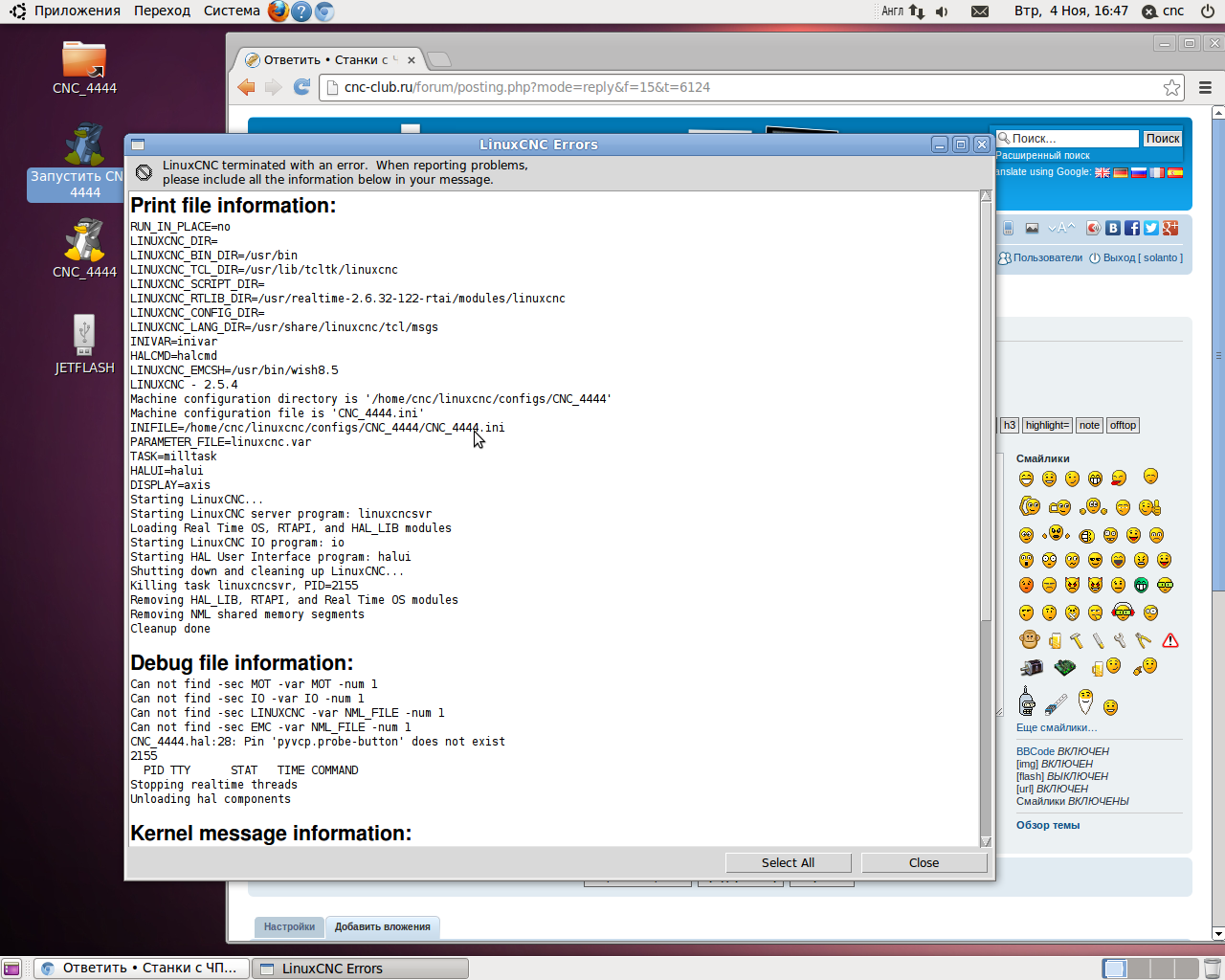Click the show desktop button in bottom panel

(11, 969)
